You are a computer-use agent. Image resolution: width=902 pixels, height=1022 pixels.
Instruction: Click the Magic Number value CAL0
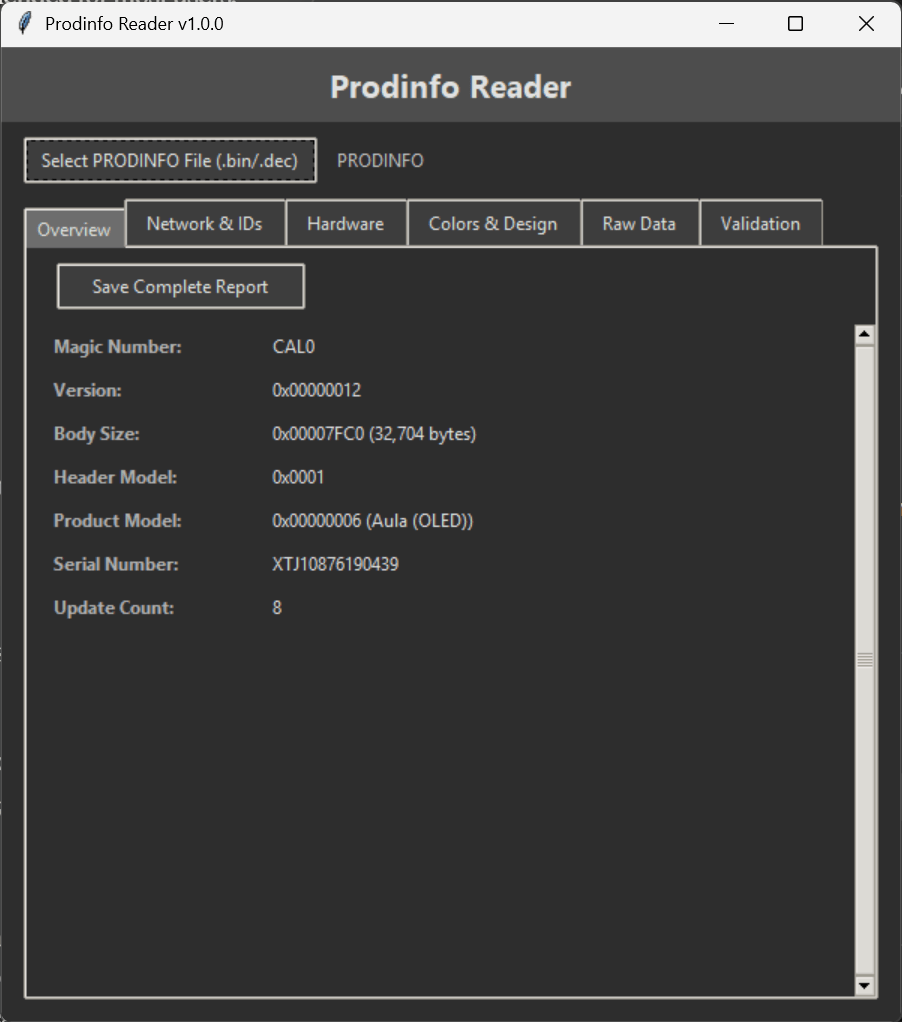[293, 347]
